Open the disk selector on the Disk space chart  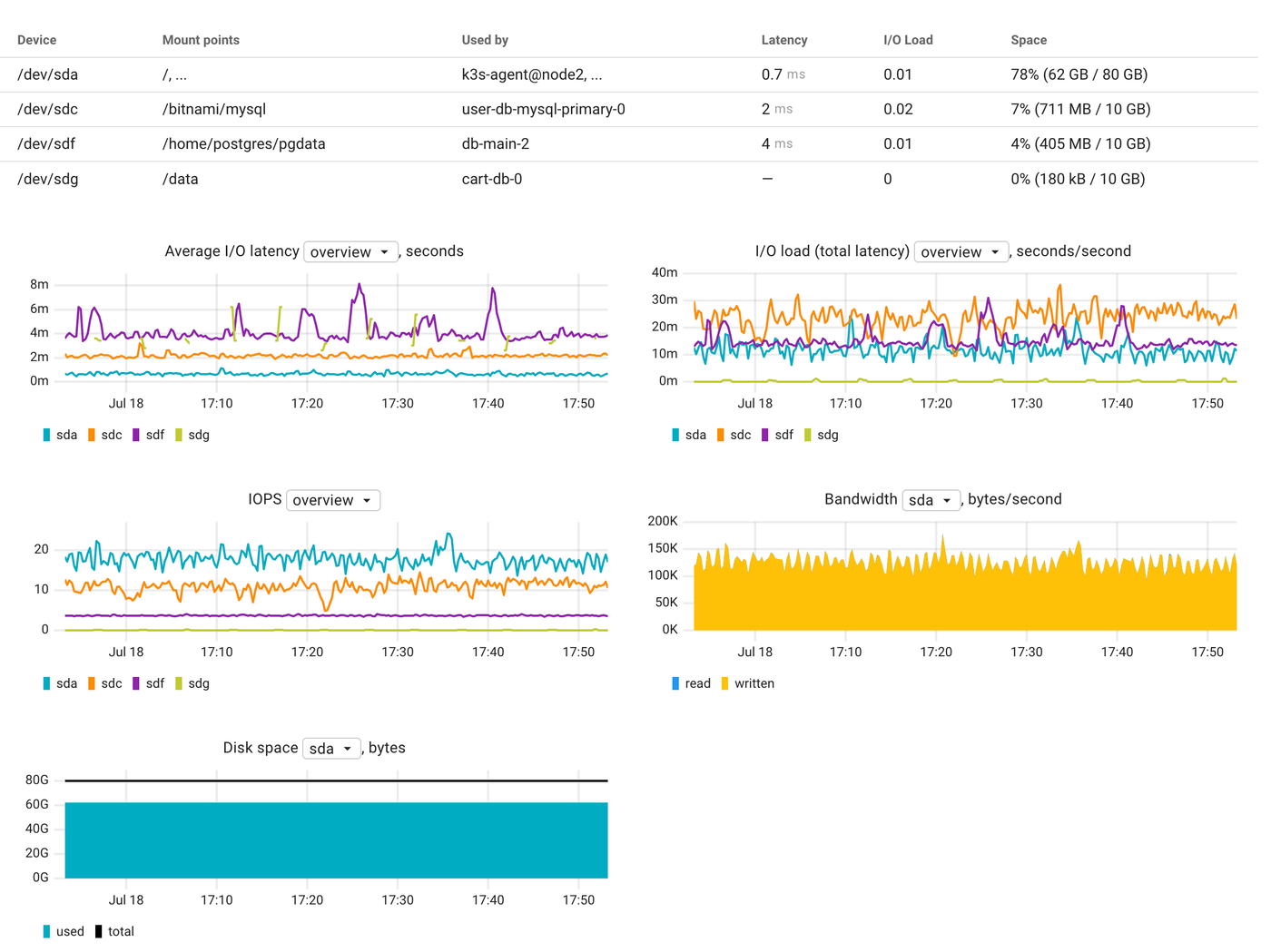click(x=330, y=748)
